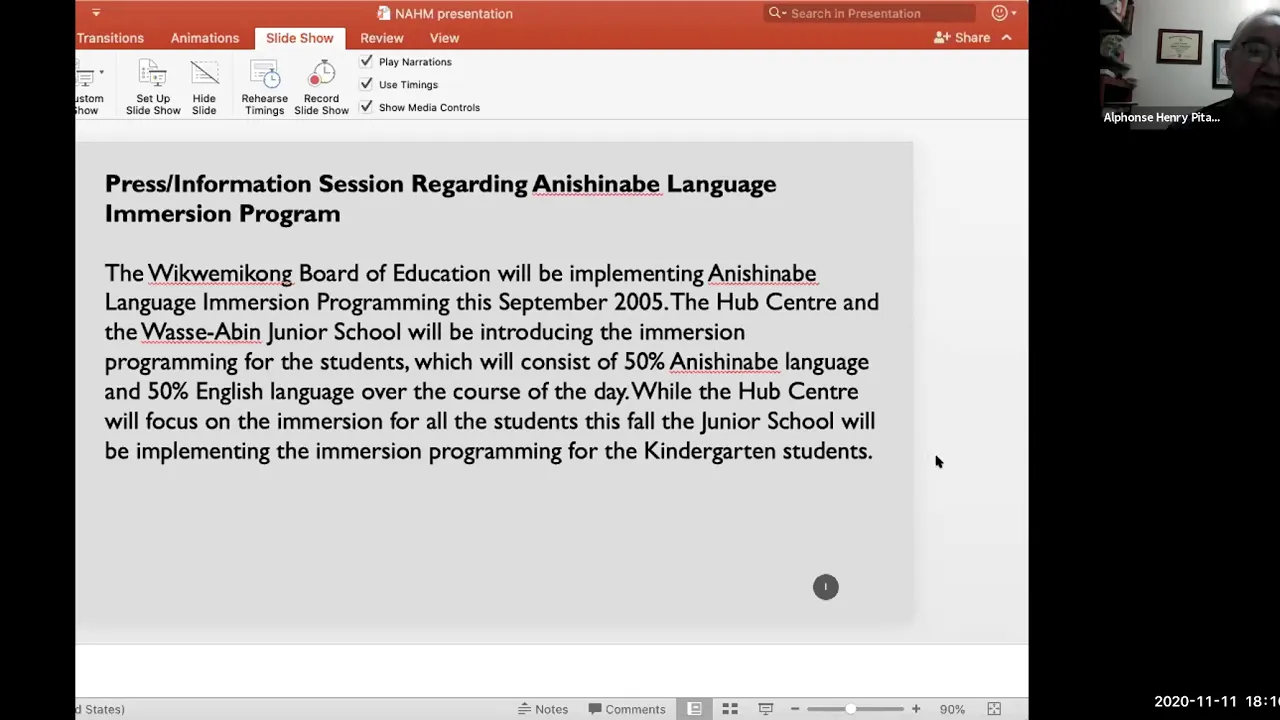Click the word Kindergarten in slide
Viewport: 1280px width, 720px height.
[x=709, y=451]
